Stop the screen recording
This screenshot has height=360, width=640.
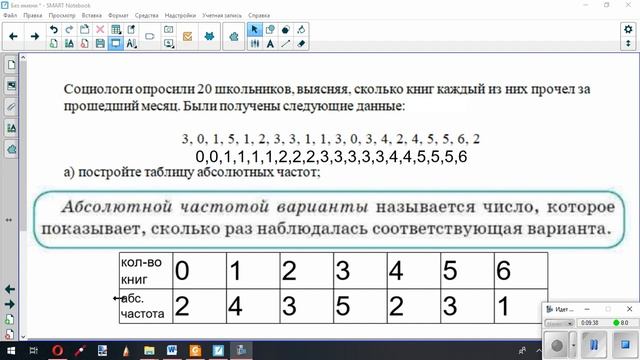click(x=625, y=345)
